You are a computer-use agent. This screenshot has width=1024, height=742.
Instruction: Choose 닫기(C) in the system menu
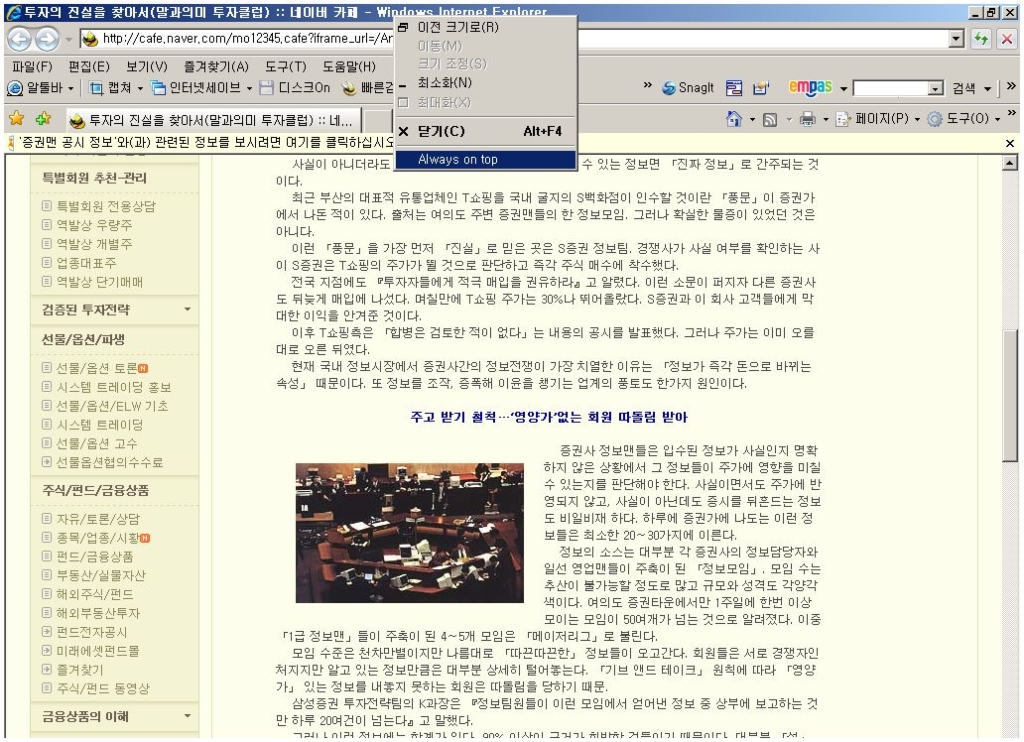point(485,131)
